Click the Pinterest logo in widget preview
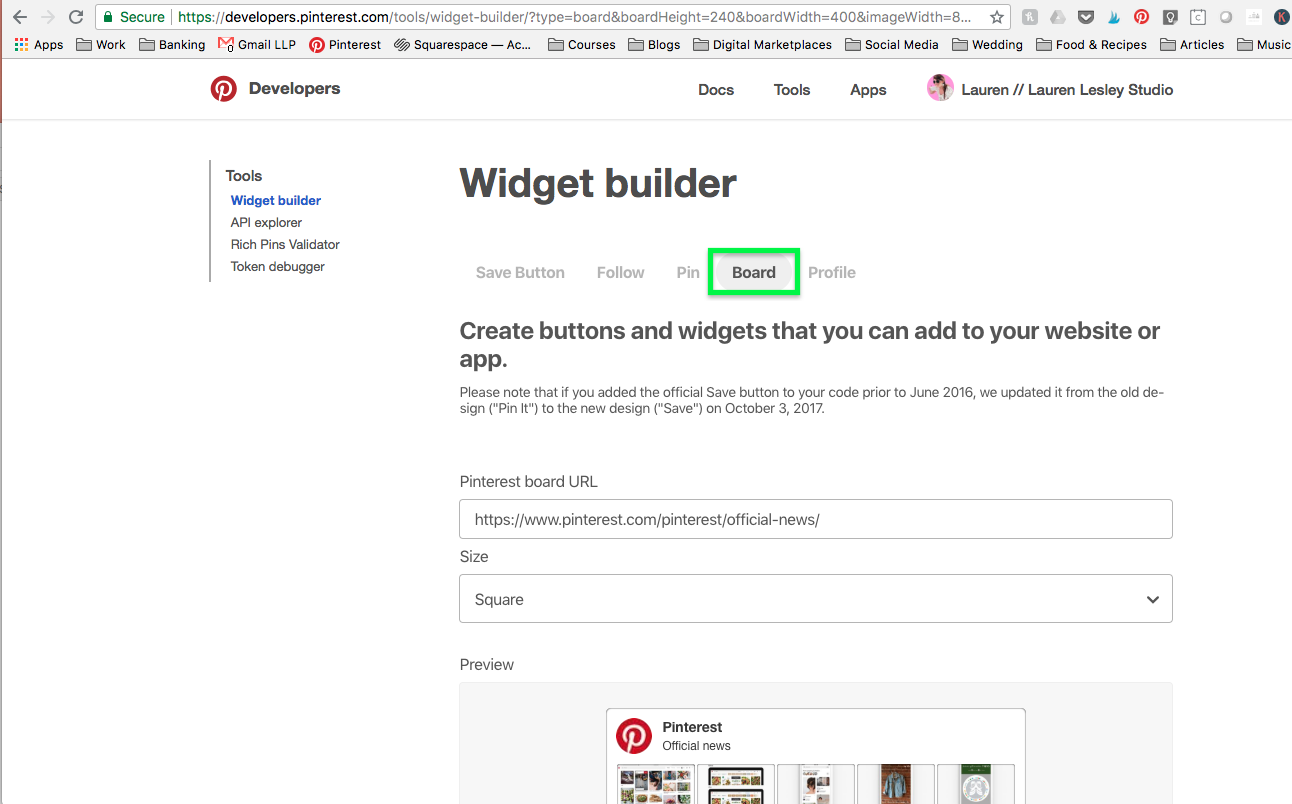 click(x=634, y=736)
